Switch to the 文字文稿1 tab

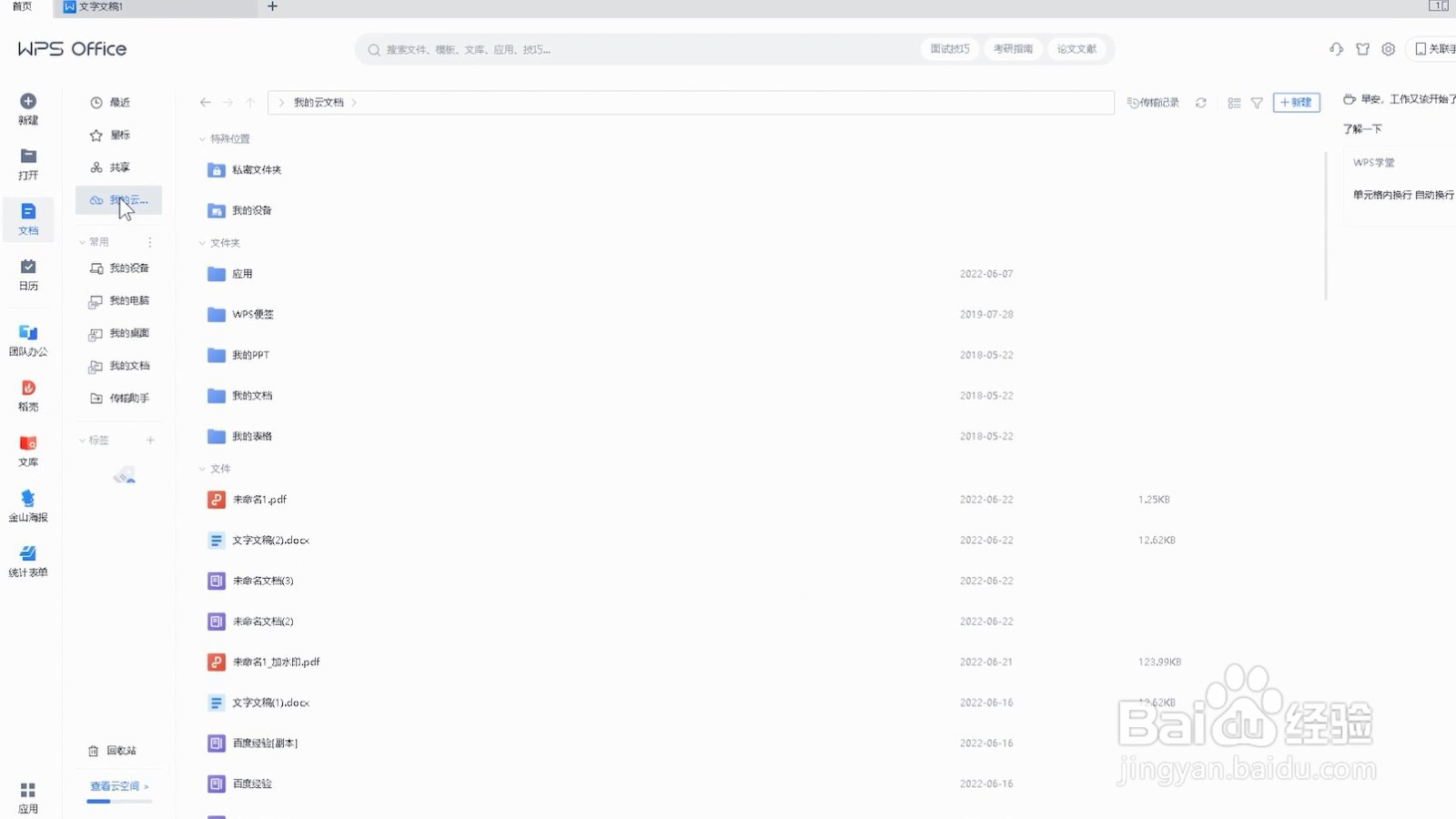point(155,7)
